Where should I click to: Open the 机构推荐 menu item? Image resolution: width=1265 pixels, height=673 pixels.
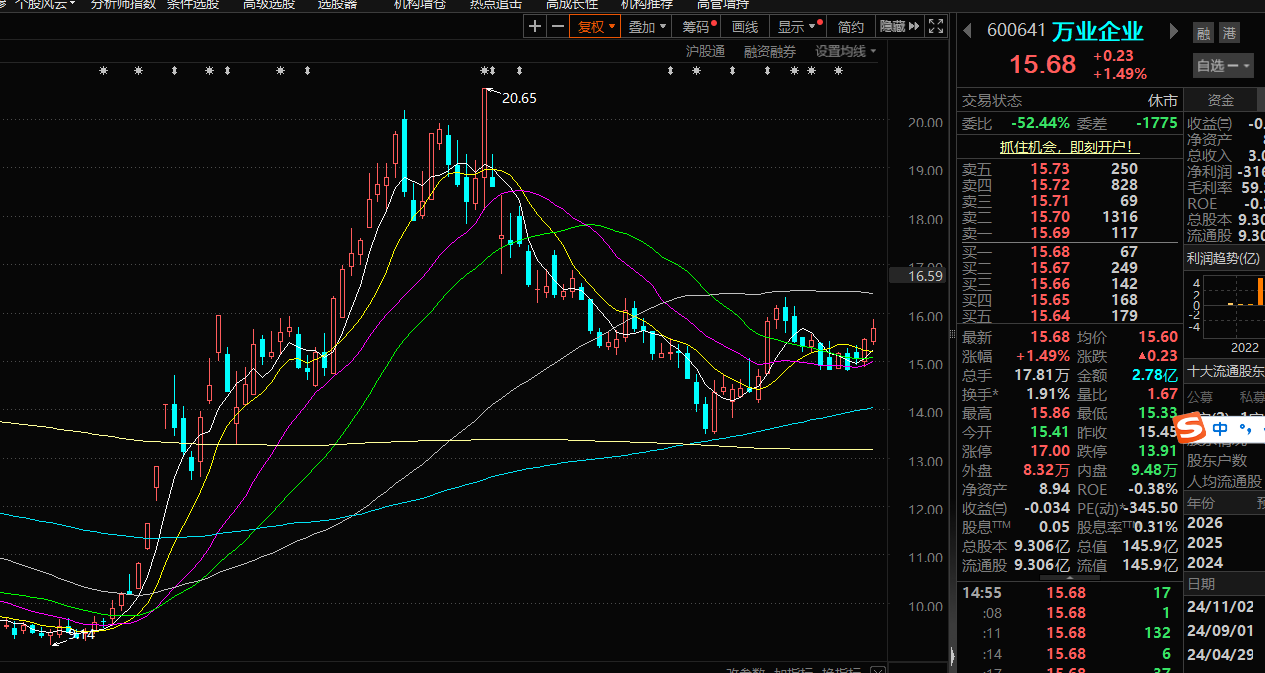click(647, 4)
